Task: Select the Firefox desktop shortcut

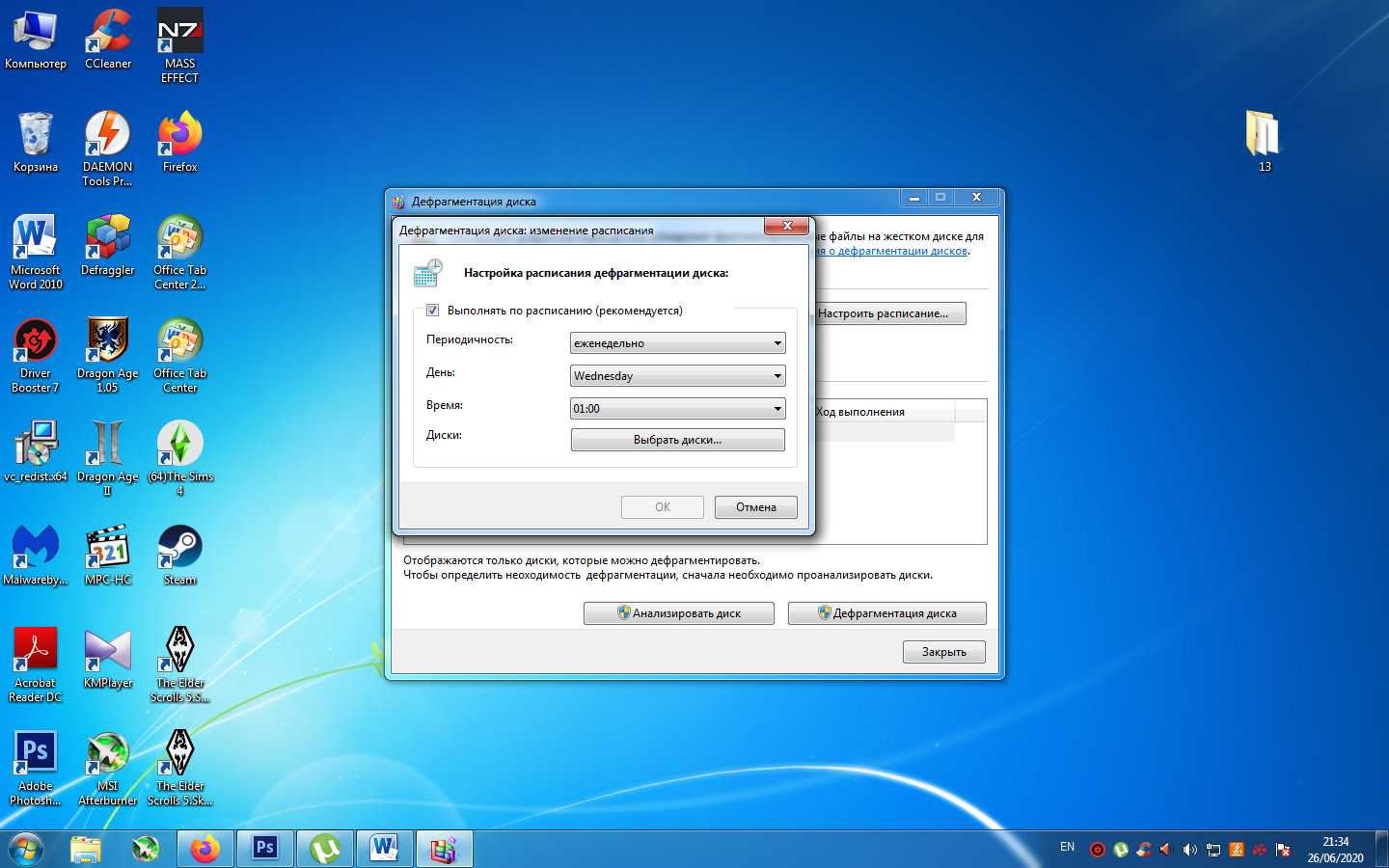Action: point(180,143)
